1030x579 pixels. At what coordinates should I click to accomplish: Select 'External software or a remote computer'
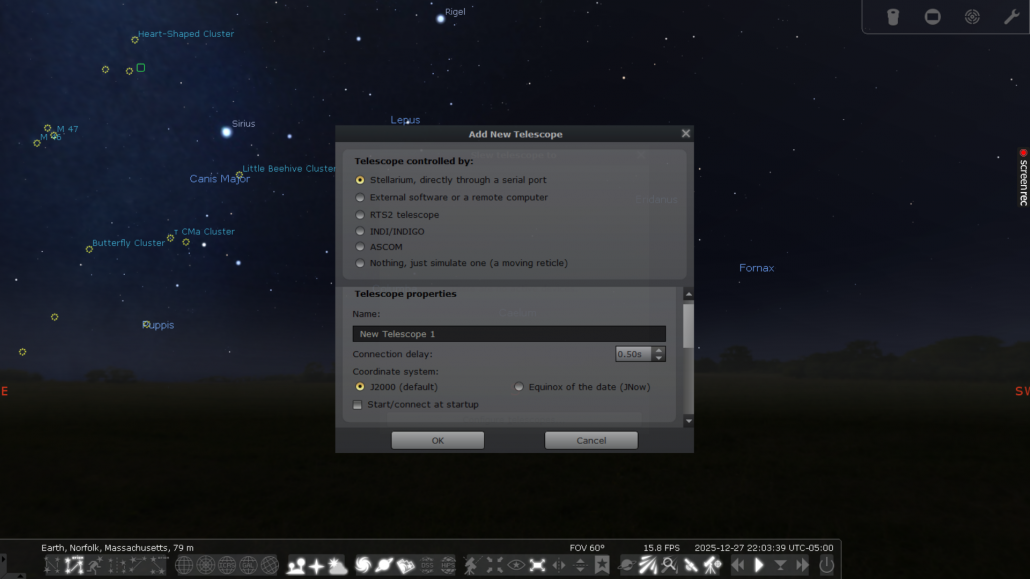(x=360, y=198)
